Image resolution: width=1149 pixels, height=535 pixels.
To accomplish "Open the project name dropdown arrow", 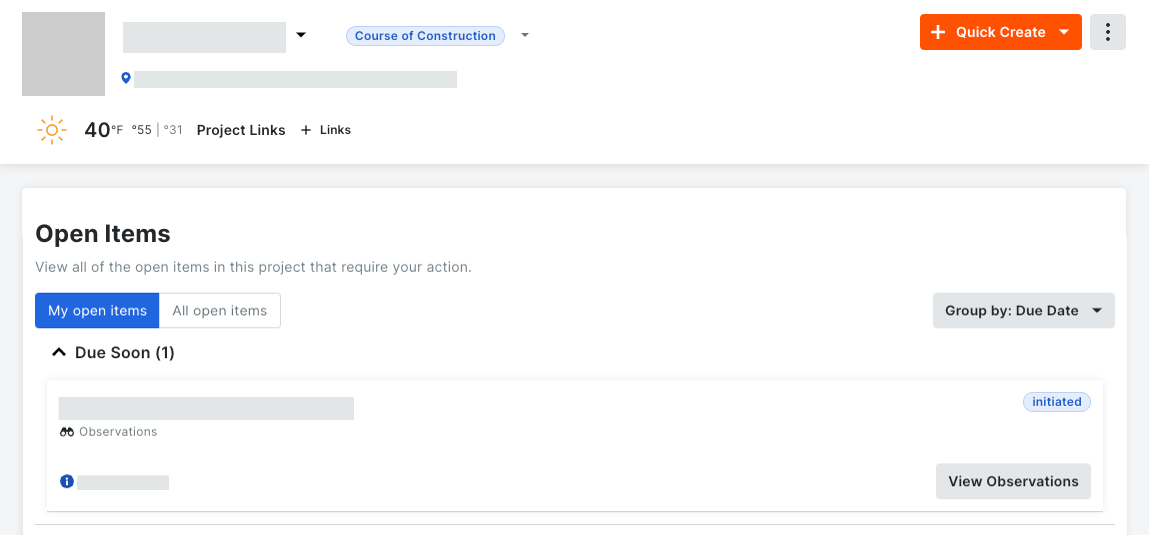I will (301, 34).
